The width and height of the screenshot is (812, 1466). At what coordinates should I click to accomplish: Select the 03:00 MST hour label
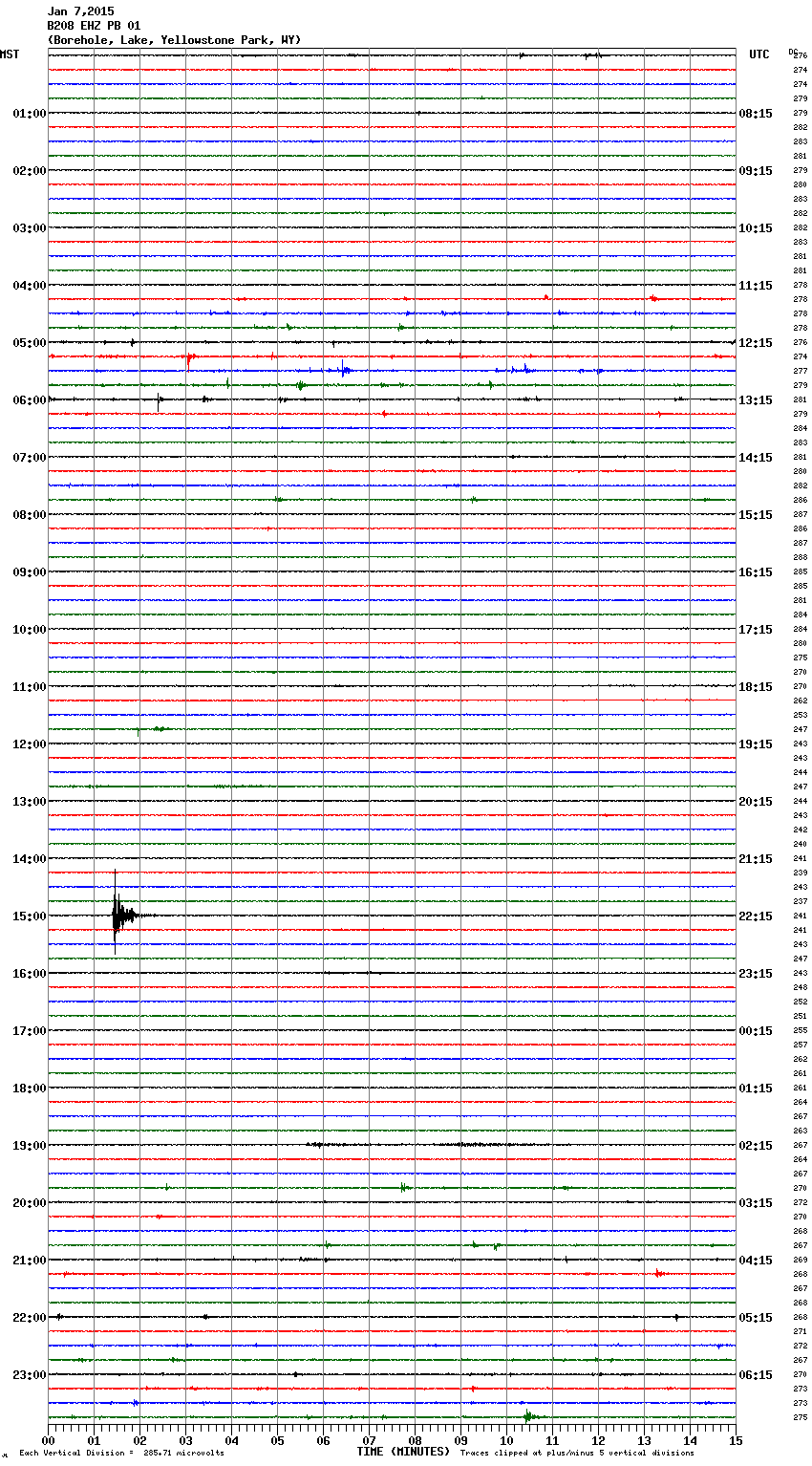pos(30,228)
